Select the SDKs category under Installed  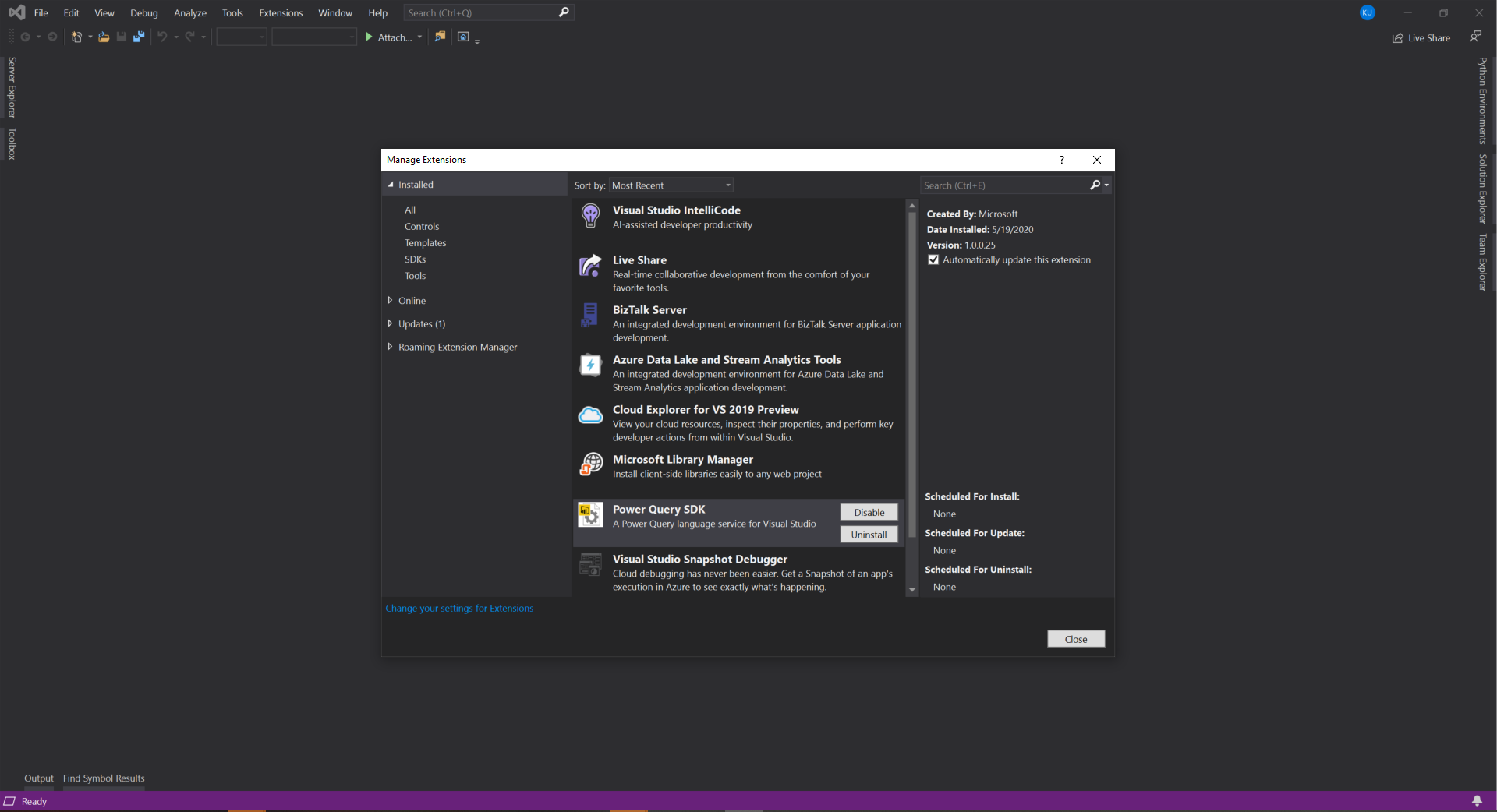[416, 259]
